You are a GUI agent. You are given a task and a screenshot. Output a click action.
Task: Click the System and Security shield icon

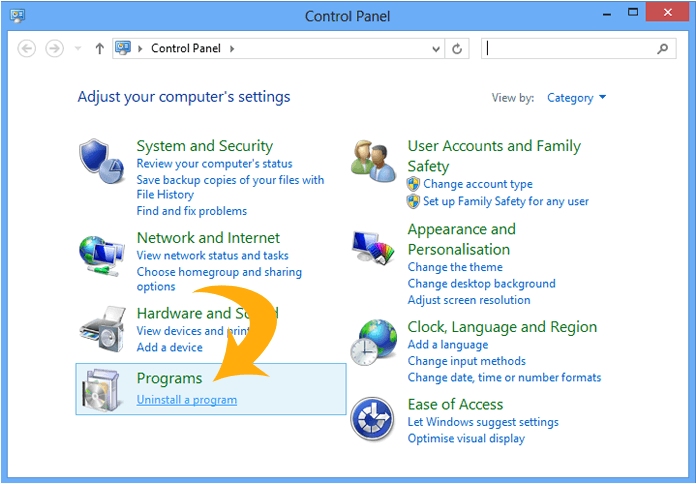(x=102, y=161)
